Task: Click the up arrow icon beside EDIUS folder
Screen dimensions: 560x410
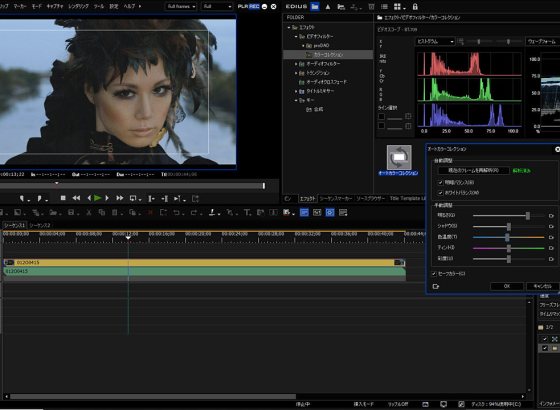Action: [328, 6]
